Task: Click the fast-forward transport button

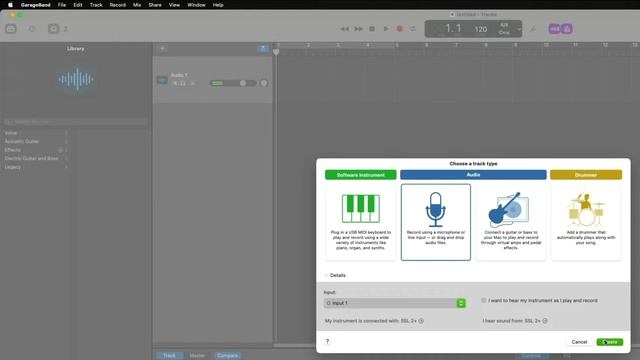Action: [358, 29]
